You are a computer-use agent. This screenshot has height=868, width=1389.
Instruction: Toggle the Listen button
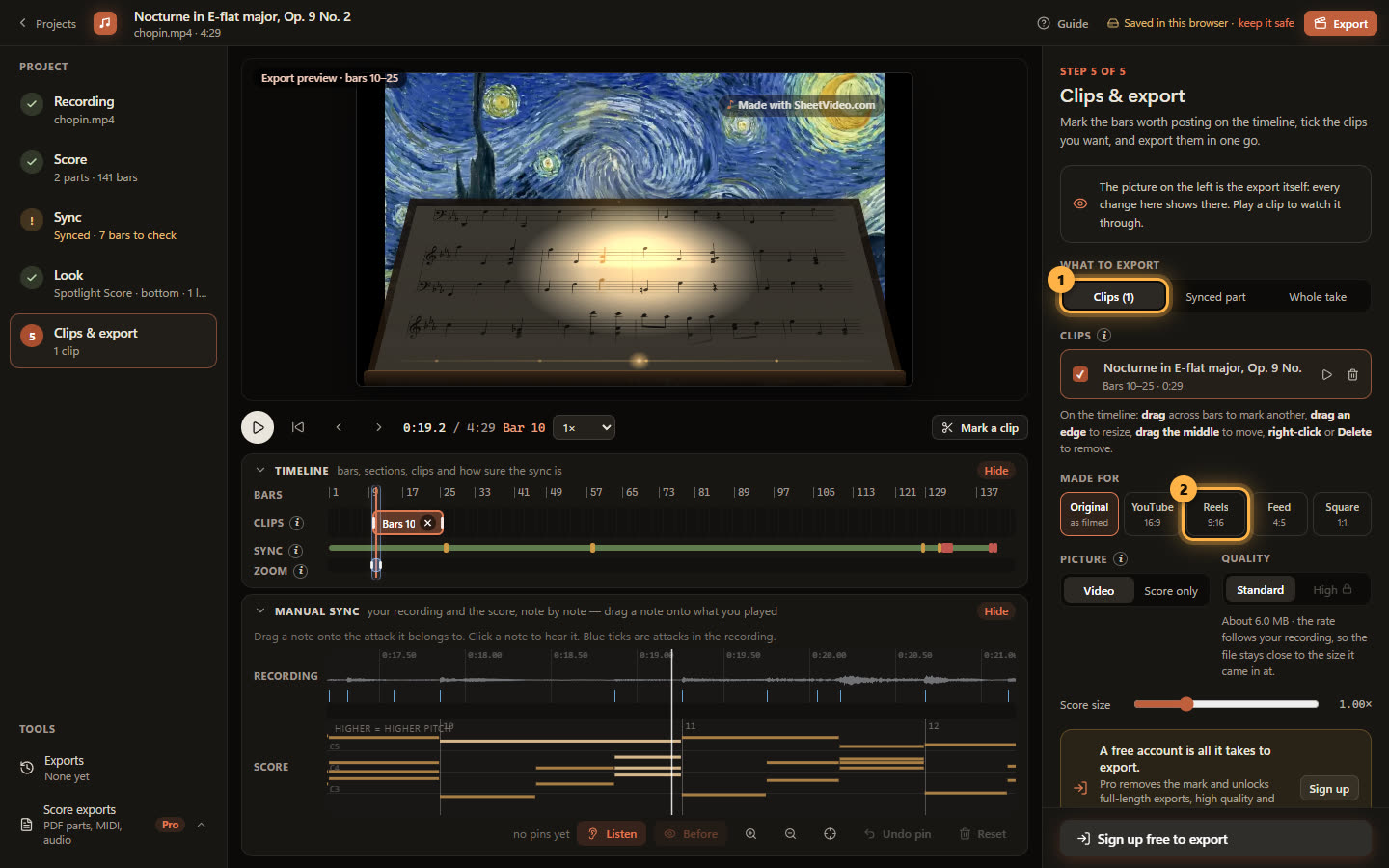point(612,834)
